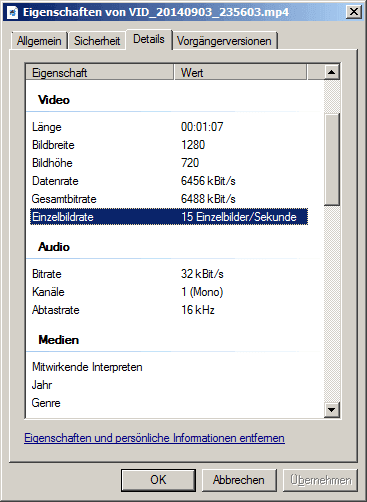Click the value 16 kHz
367x502 pixels.
click(x=198, y=310)
